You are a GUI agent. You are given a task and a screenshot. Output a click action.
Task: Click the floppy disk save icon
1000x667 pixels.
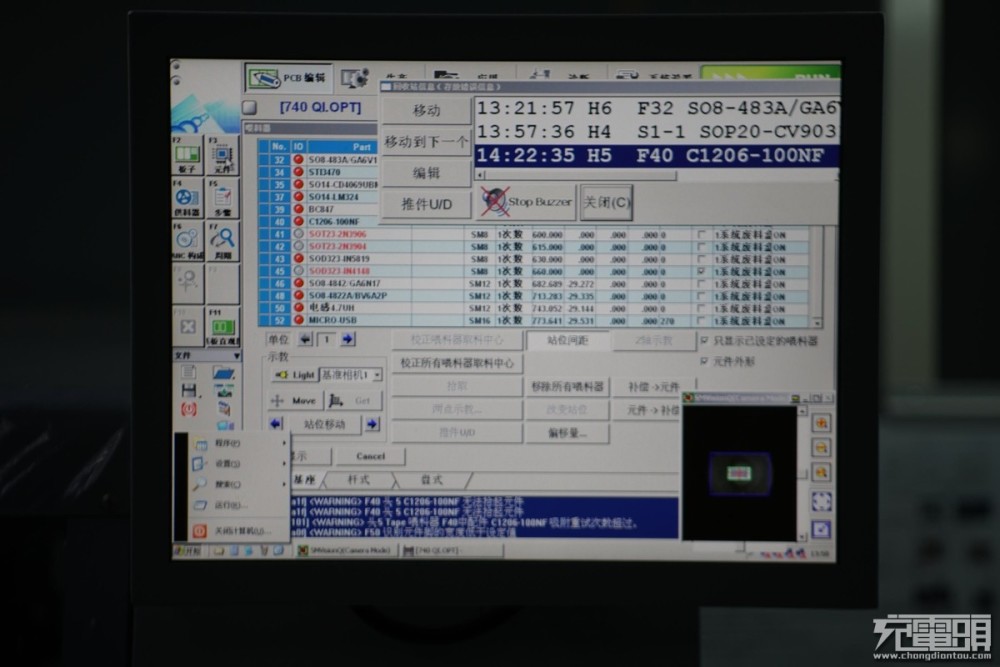(189, 390)
